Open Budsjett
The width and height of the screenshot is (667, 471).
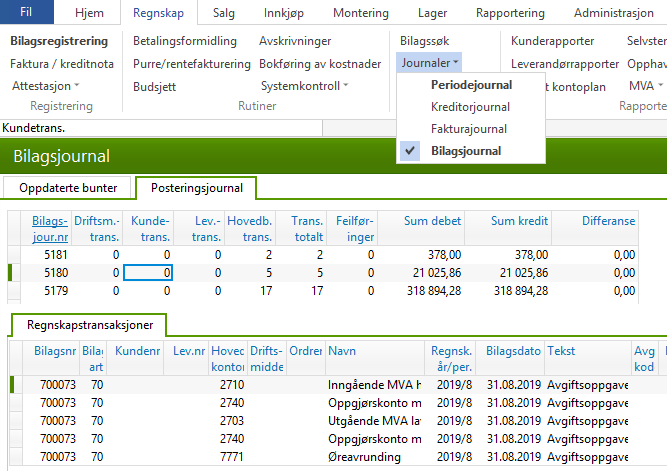154,87
